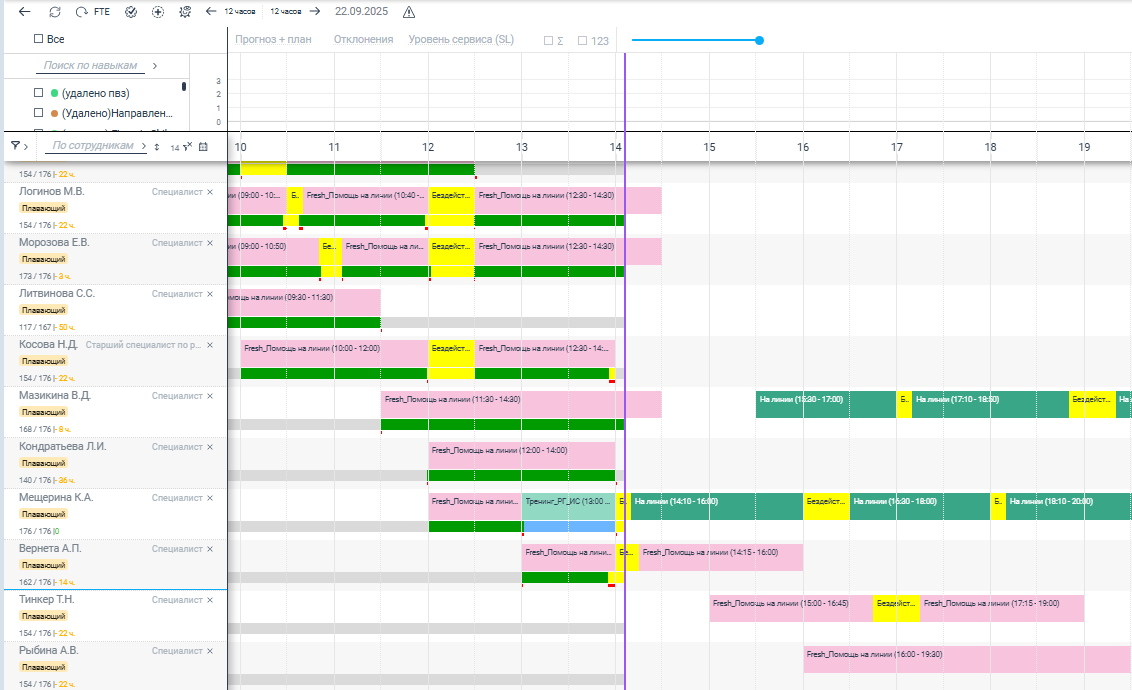This screenshot has height=690, width=1132.
Task: Focus the 'Поиск по навыкам' search field
Action: (90, 66)
